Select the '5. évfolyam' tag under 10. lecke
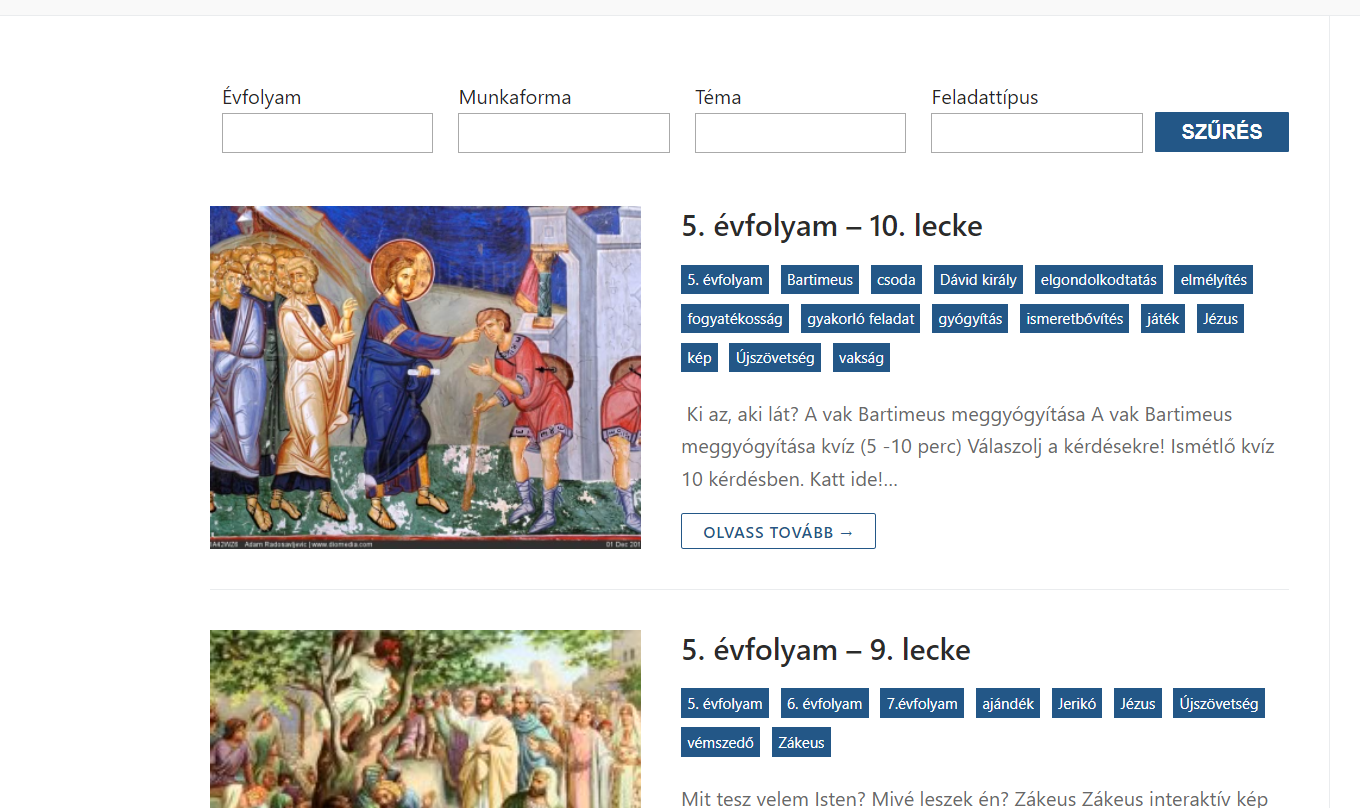 tap(725, 280)
